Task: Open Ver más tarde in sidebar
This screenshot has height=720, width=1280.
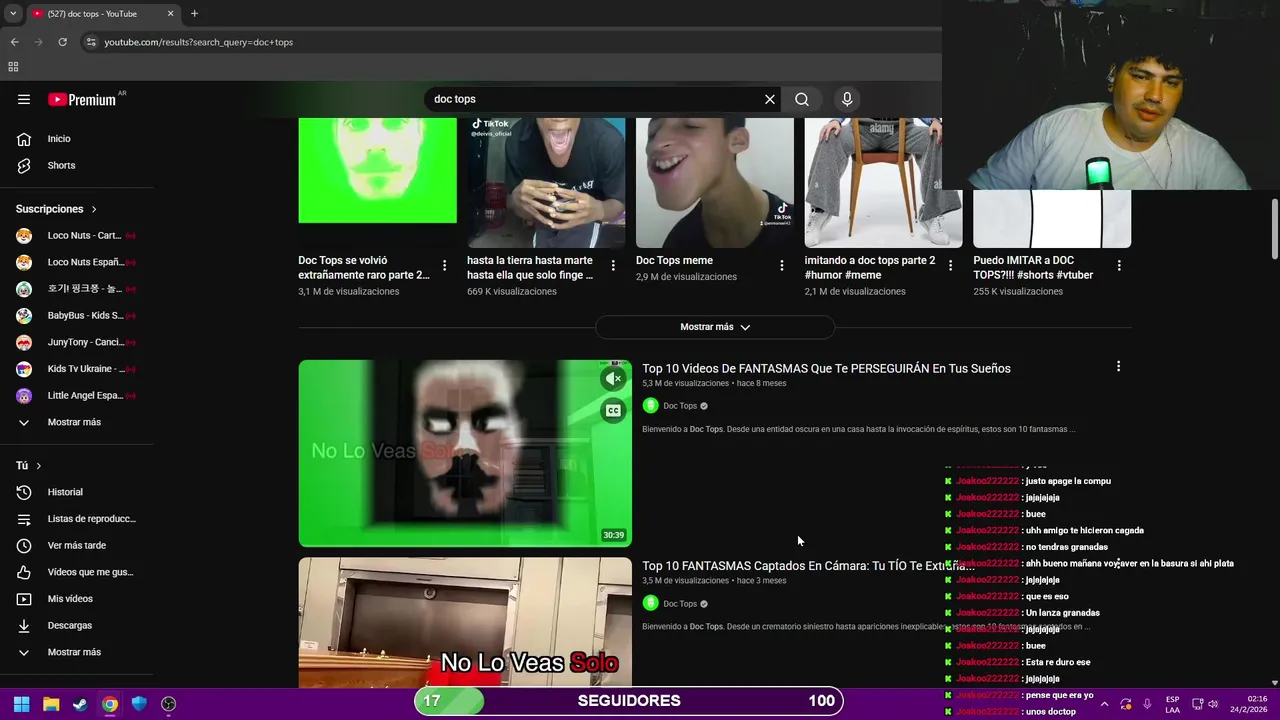Action: pyautogui.click(x=77, y=545)
